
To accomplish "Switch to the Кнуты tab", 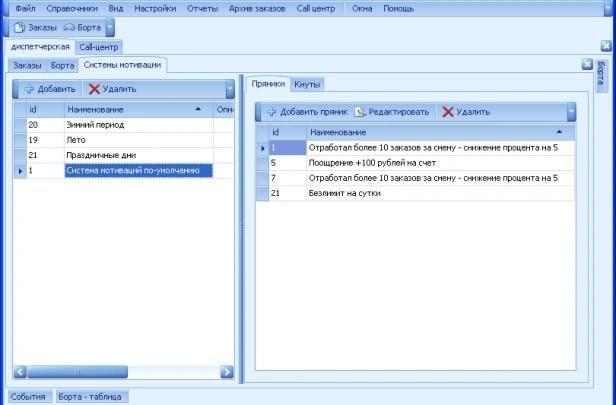I will (x=307, y=84).
